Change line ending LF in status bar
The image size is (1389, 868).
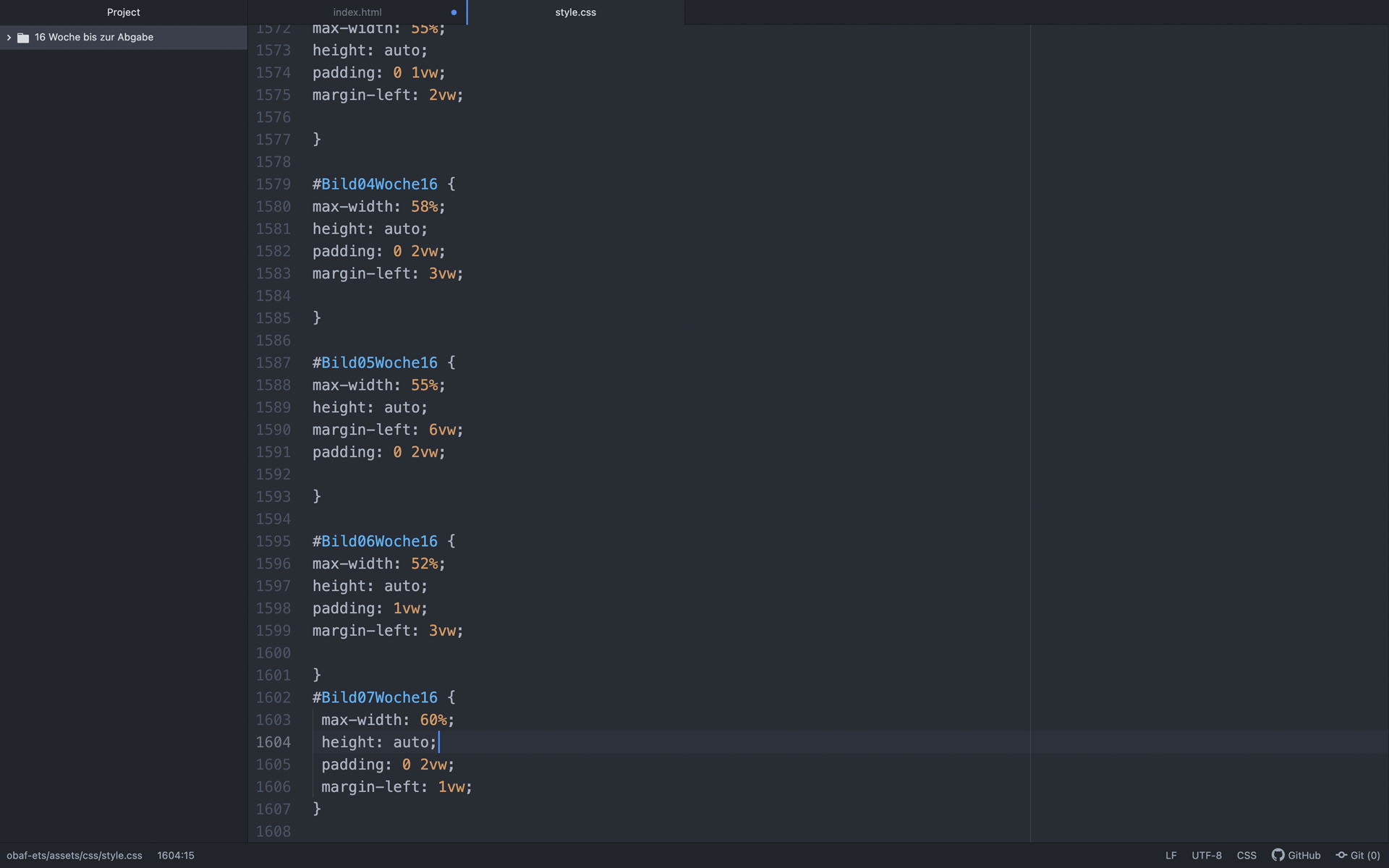click(1171, 855)
